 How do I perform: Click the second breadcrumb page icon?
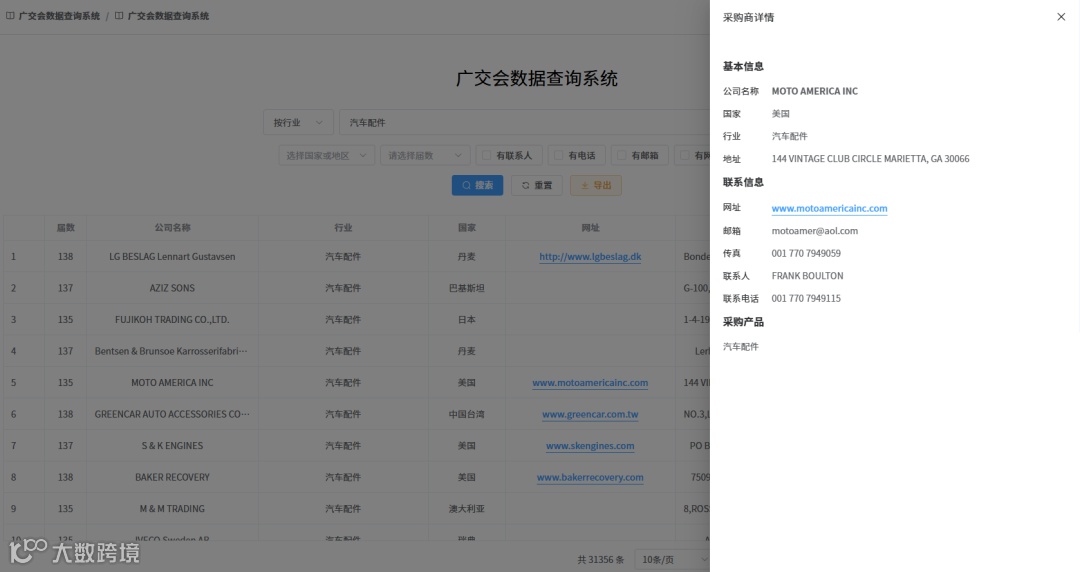pyautogui.click(x=119, y=15)
